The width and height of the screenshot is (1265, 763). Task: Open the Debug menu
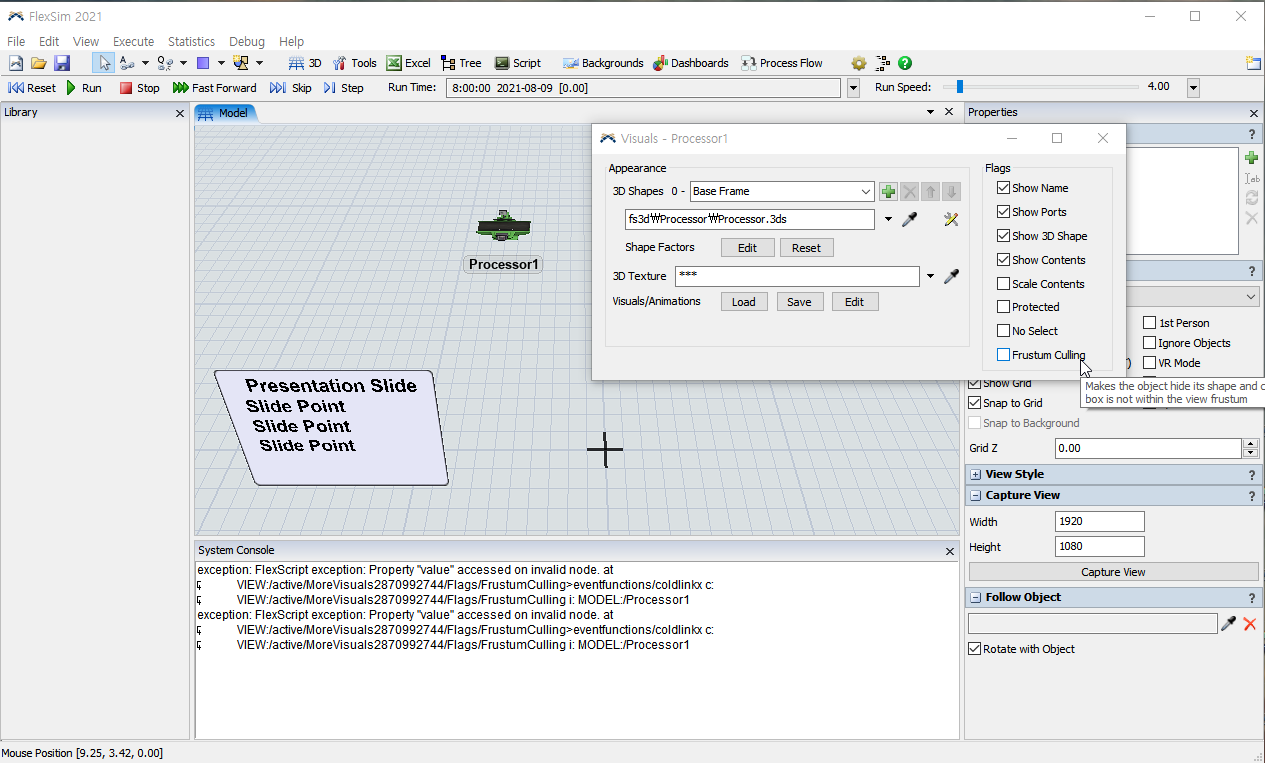(x=247, y=42)
